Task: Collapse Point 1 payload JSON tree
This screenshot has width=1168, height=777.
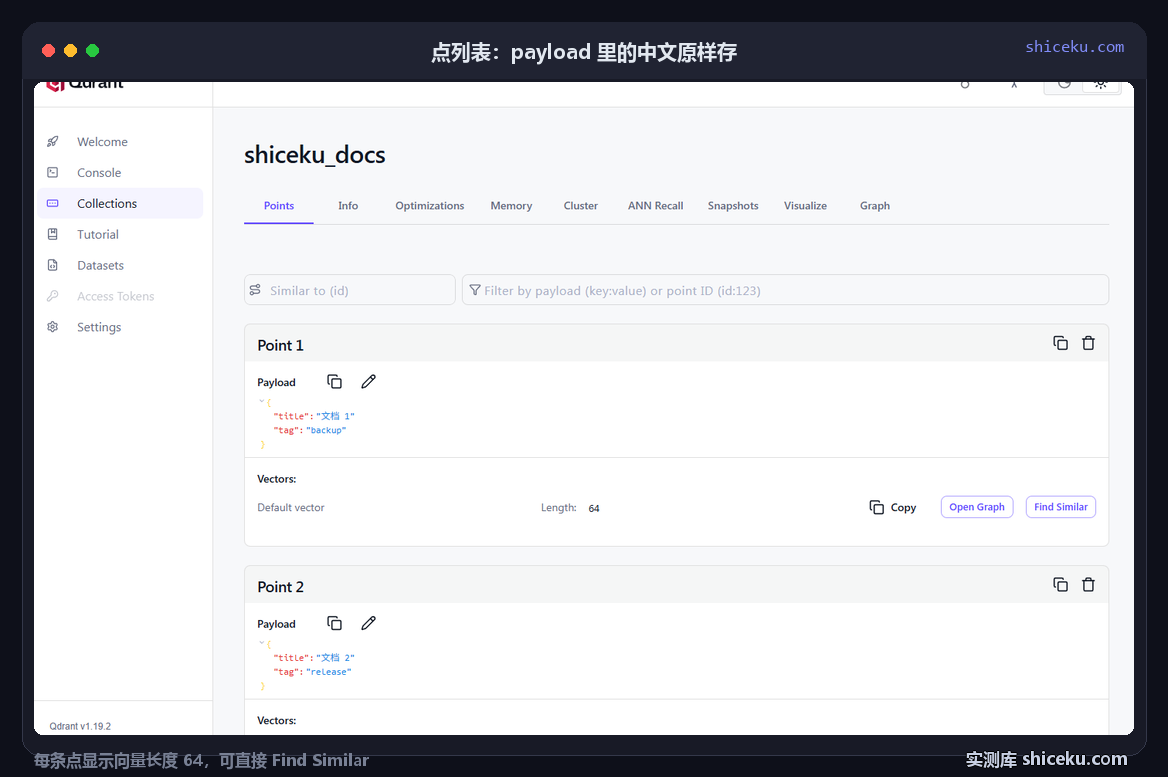Action: (x=261, y=401)
